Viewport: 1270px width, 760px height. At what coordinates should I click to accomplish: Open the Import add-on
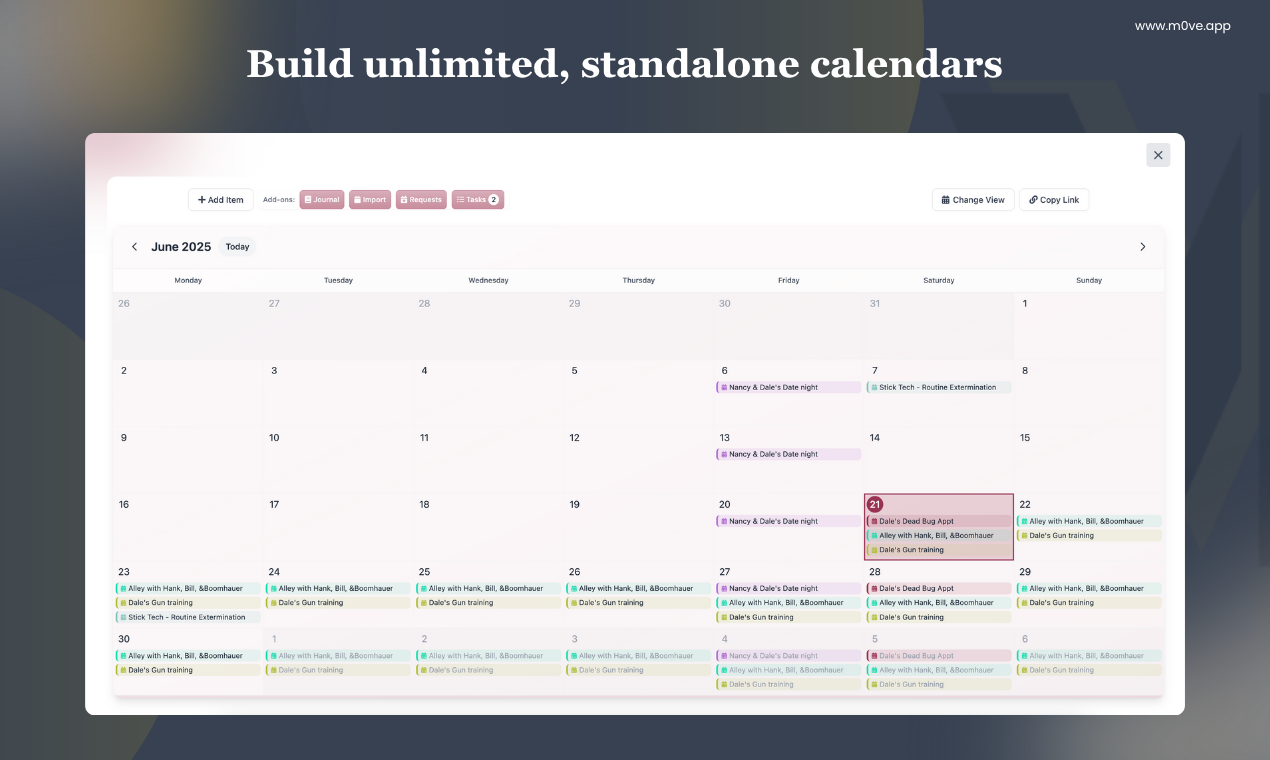[x=370, y=200]
